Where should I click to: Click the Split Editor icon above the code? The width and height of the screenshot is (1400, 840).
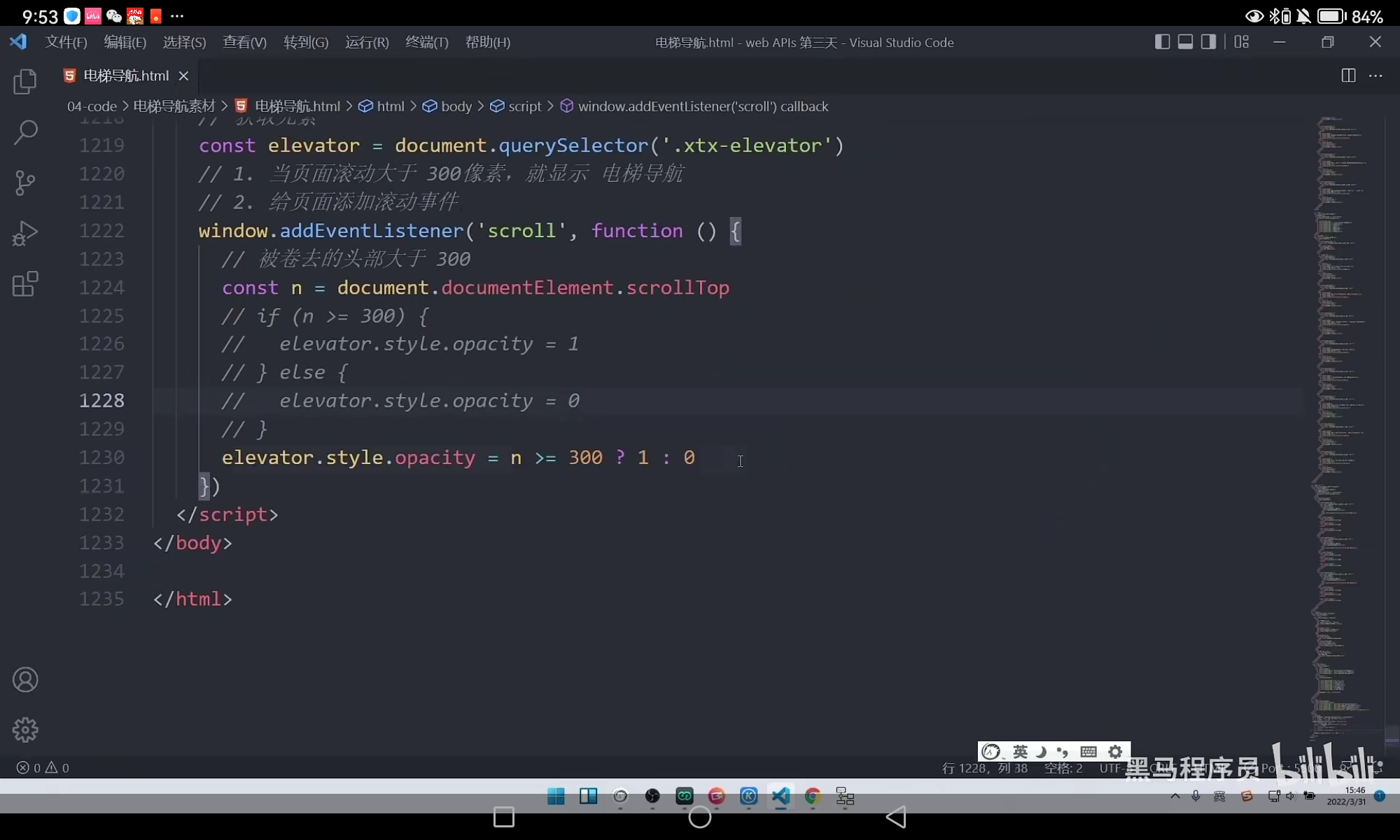tap(1347, 76)
